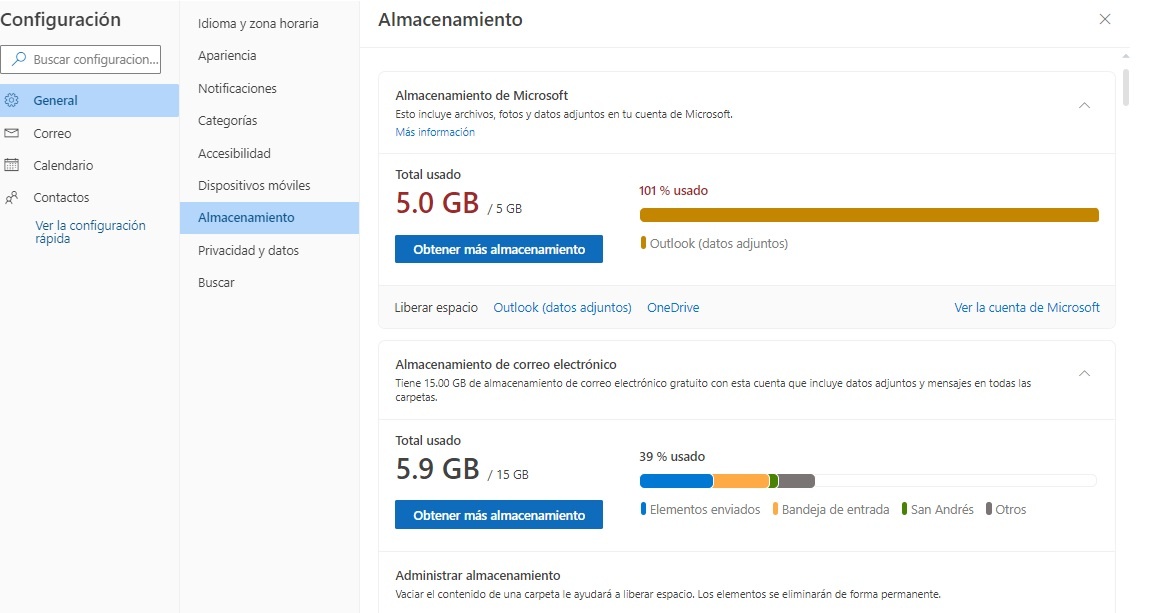Click the 5.9 GB total used value

tap(438, 469)
